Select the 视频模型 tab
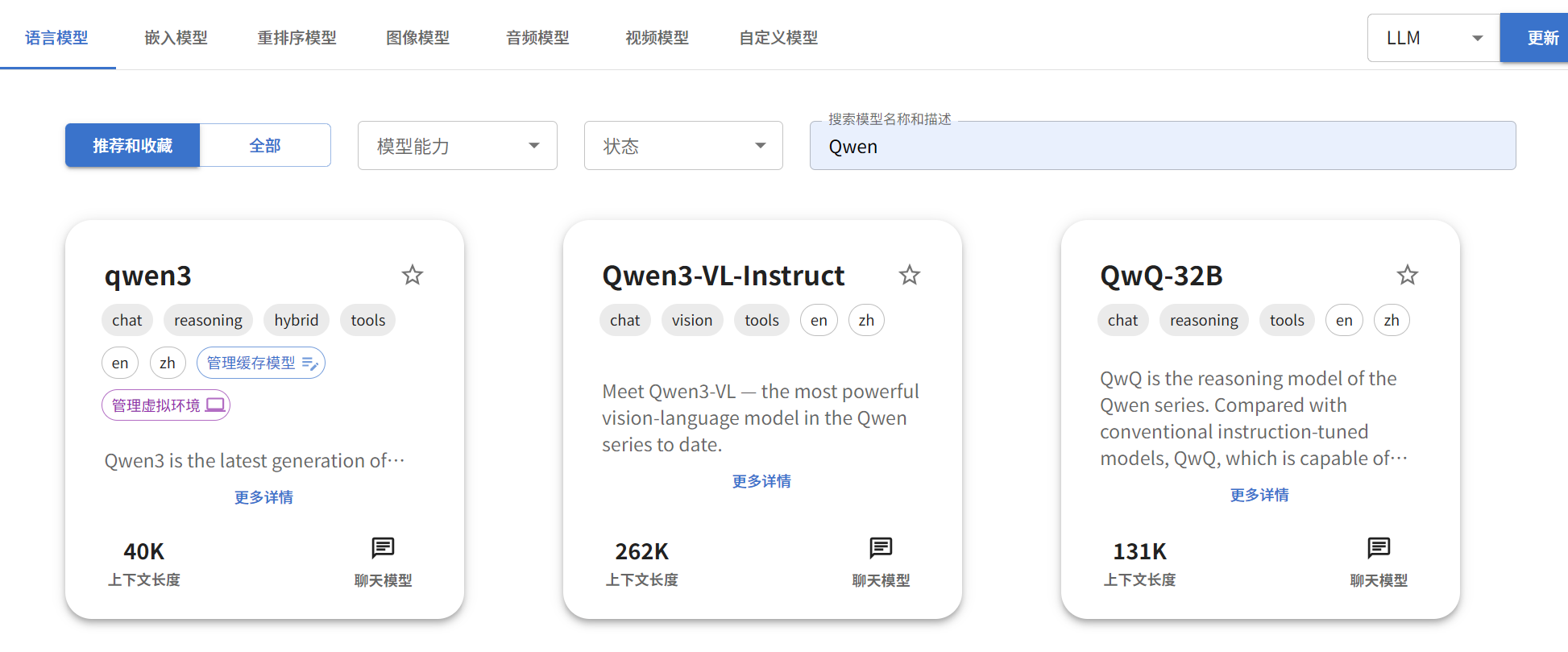Screen dimensions: 1568x652 (657, 38)
